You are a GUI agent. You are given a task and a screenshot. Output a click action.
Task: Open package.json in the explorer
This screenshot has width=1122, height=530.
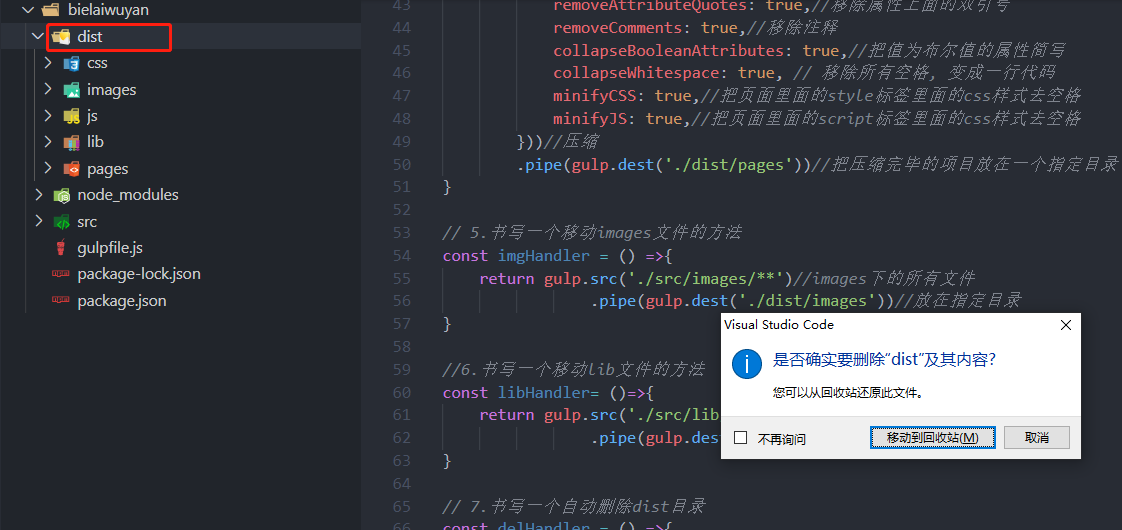point(122,301)
